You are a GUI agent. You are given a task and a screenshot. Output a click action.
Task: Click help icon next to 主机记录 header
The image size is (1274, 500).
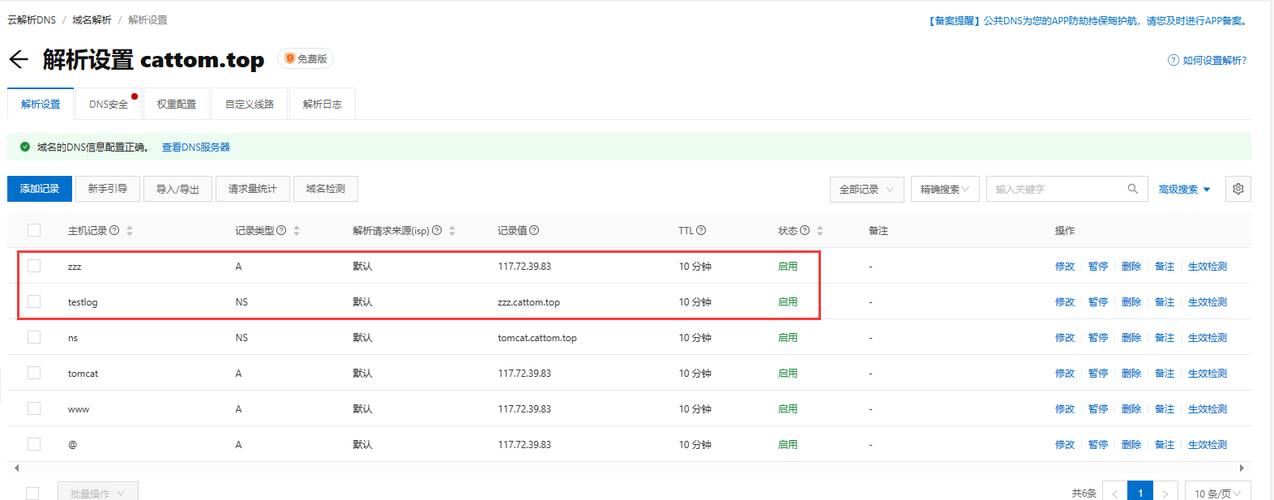114,230
